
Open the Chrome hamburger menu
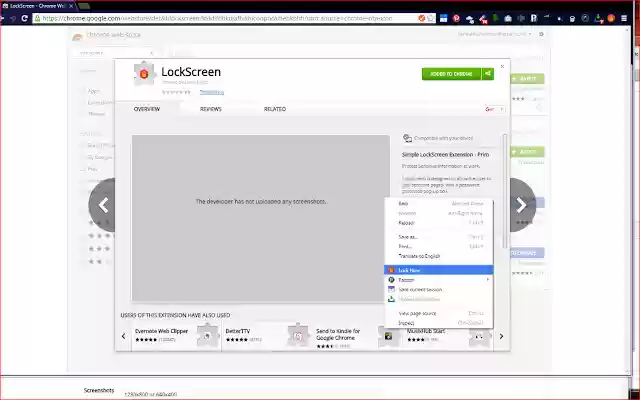point(624,18)
